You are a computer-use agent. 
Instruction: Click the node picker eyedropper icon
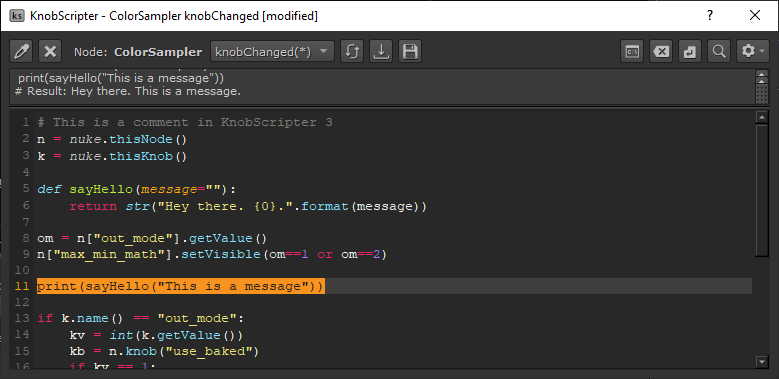(21, 52)
